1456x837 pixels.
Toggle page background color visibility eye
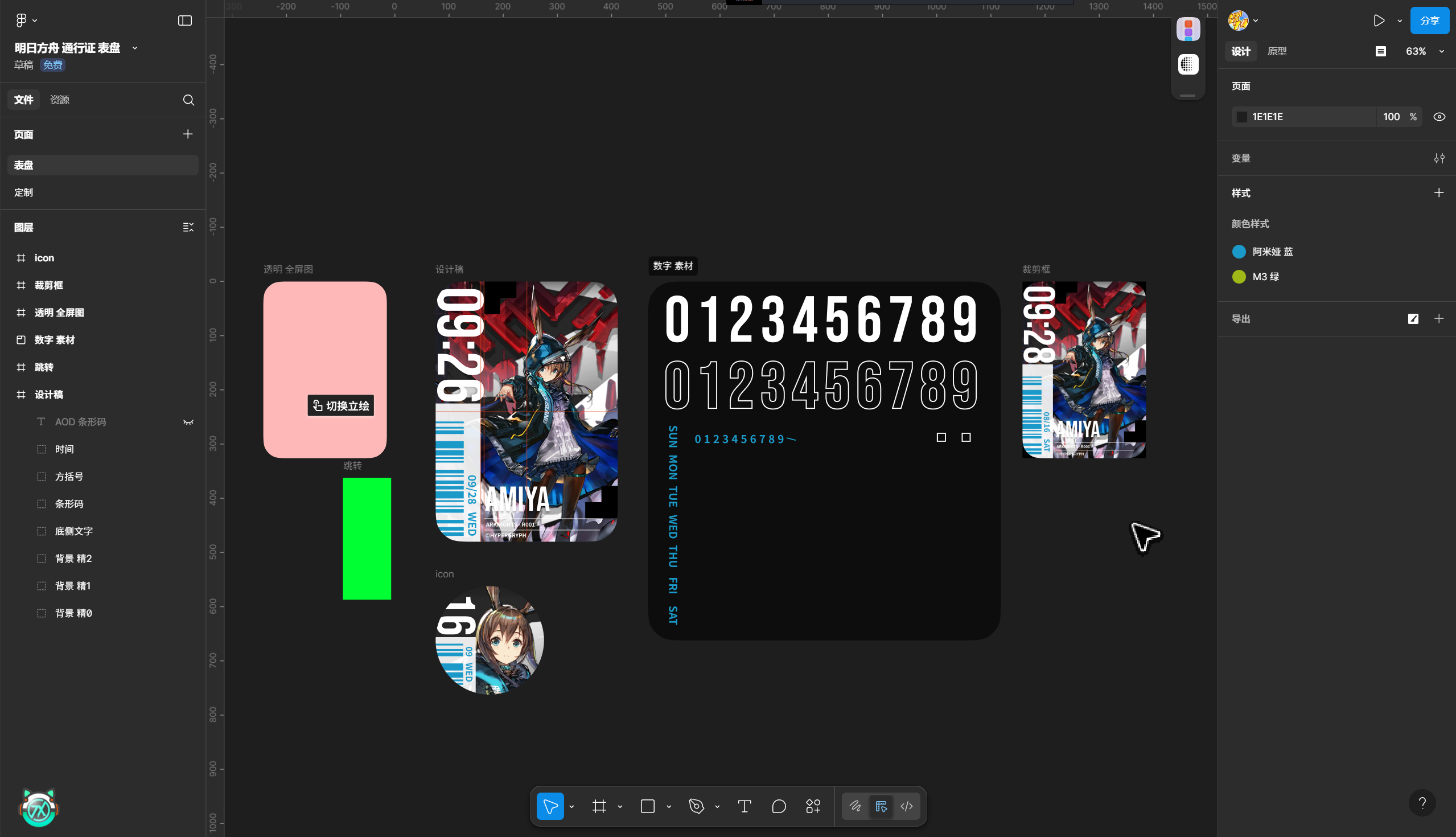pyautogui.click(x=1439, y=117)
